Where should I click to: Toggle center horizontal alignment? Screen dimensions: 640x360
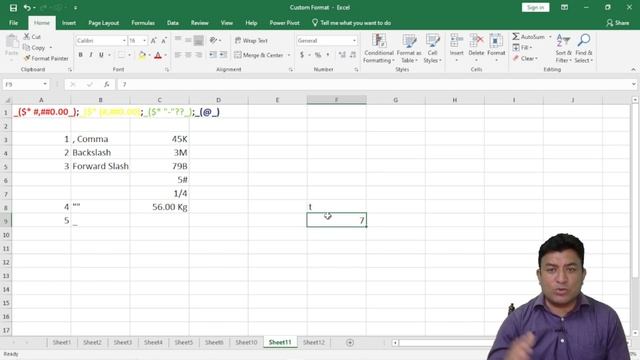(188, 55)
